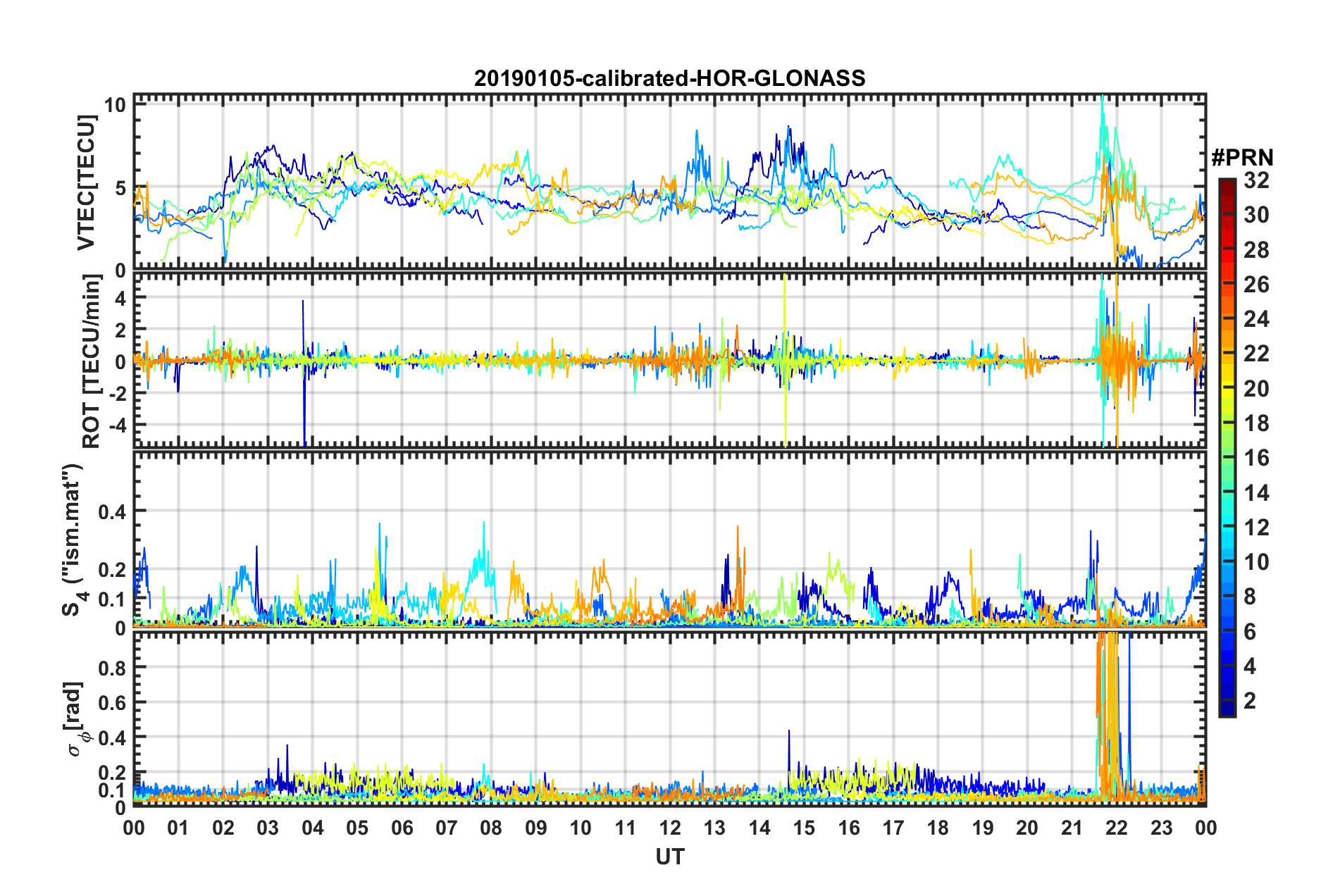Click the colorbar tick label 24
The image size is (1340, 896).
tap(1256, 319)
